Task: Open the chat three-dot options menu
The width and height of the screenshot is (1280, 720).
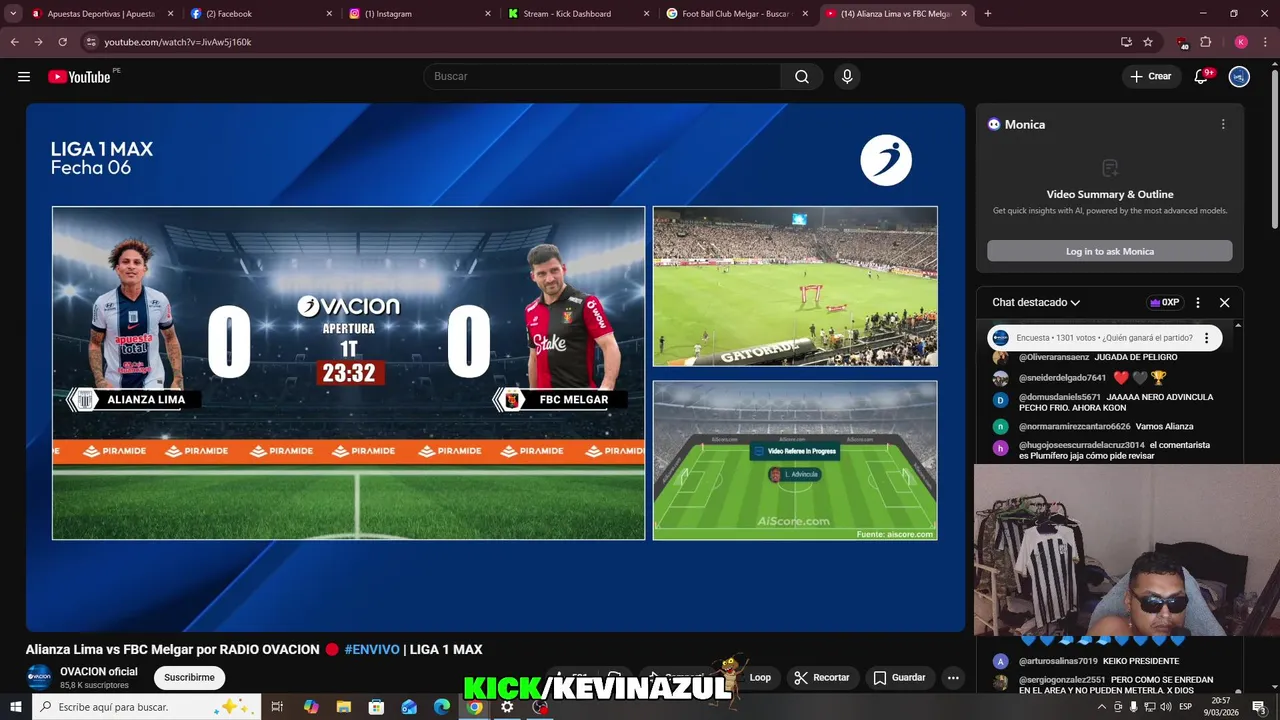Action: [1198, 302]
